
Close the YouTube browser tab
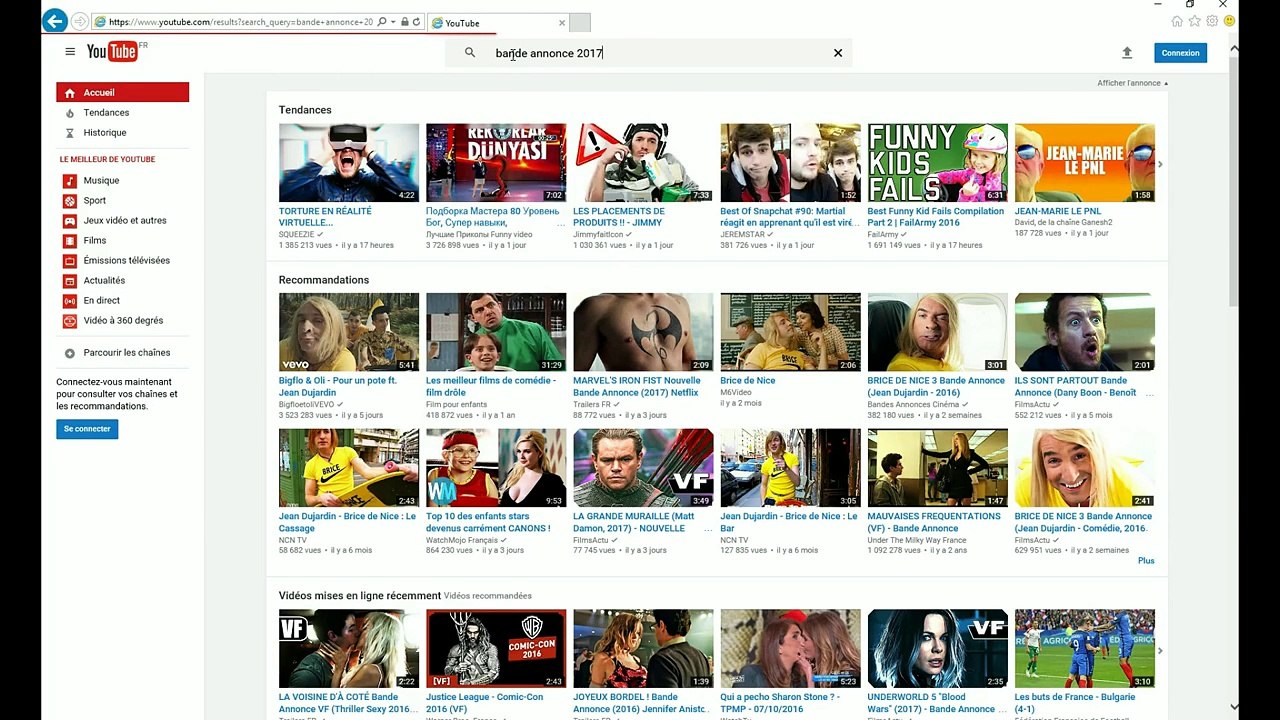pyautogui.click(x=562, y=22)
